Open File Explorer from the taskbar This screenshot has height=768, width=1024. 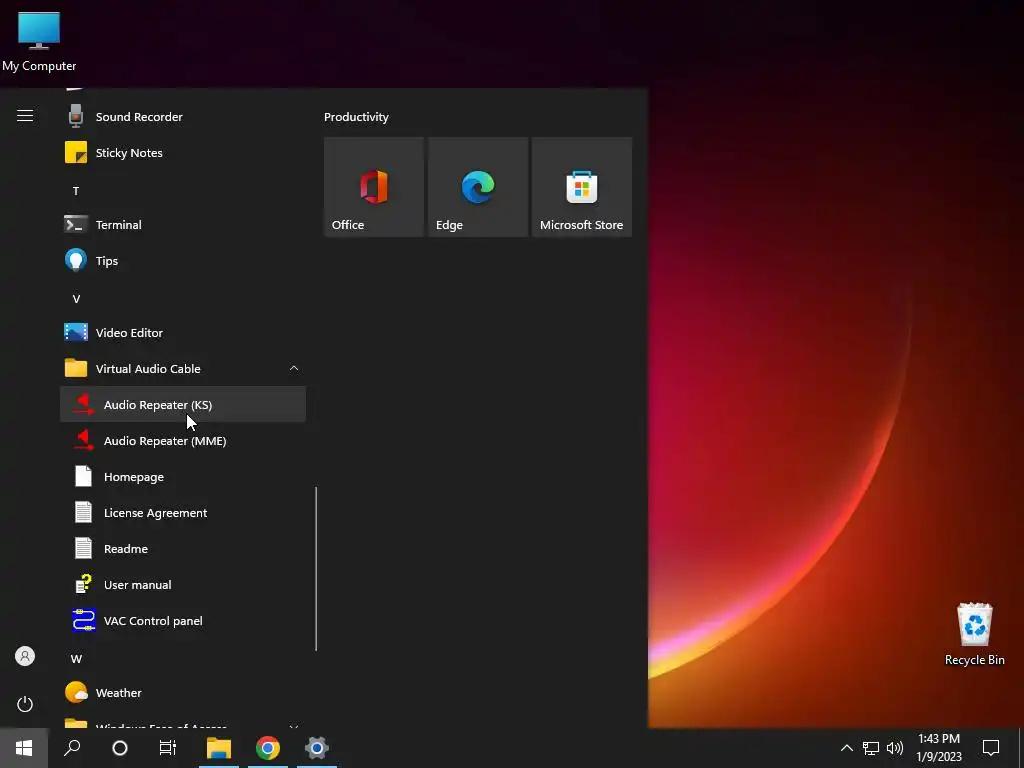pos(219,748)
